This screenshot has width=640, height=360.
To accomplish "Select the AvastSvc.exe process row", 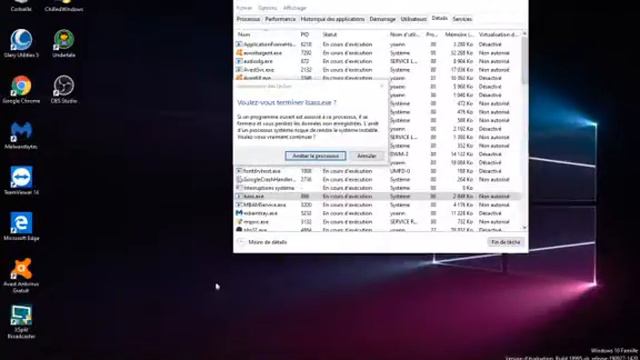I will pos(378,70).
